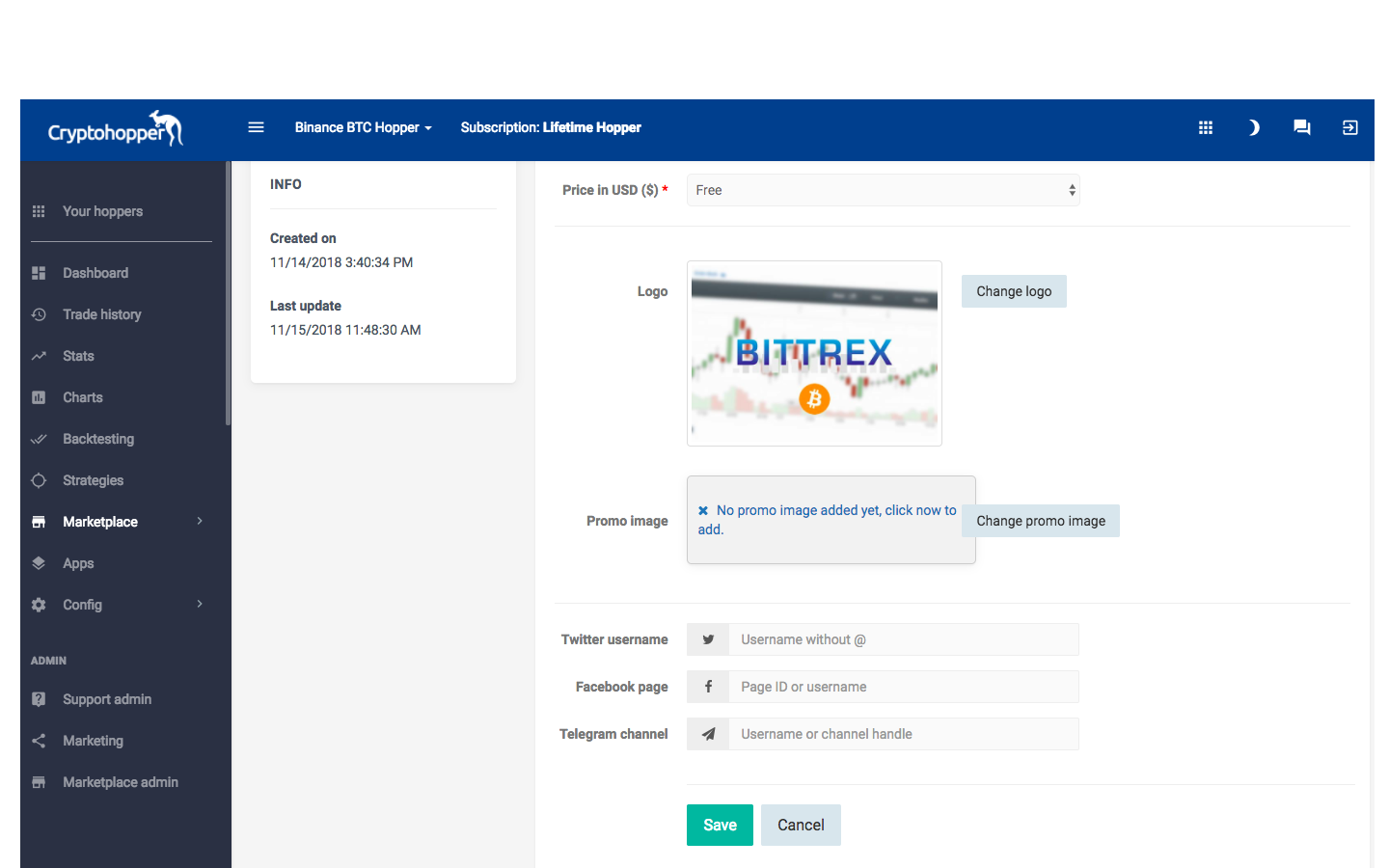The height and width of the screenshot is (868, 1389).
Task: Click the Config gear icon
Action: coord(39,605)
